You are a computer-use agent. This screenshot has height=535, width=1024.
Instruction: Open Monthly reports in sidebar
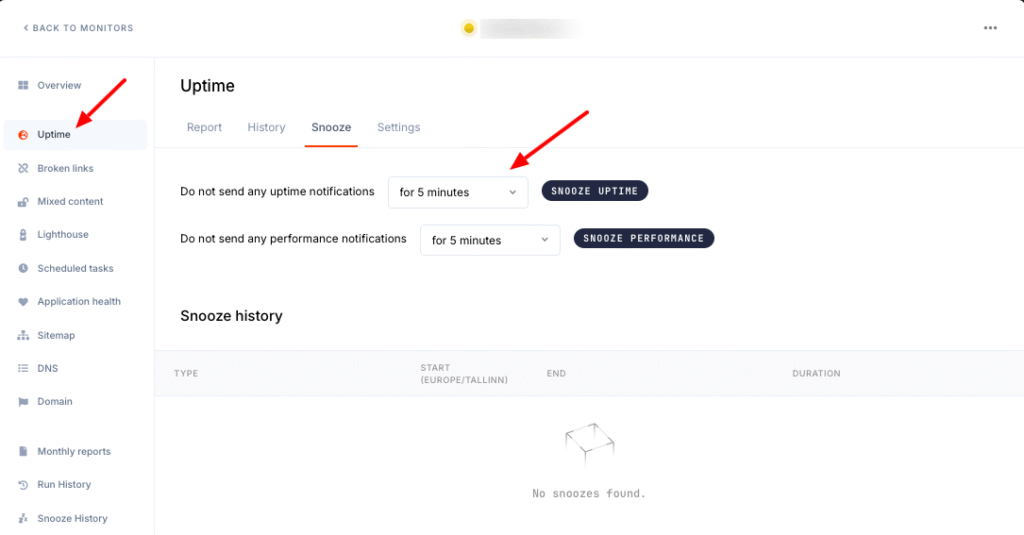[x=73, y=452]
